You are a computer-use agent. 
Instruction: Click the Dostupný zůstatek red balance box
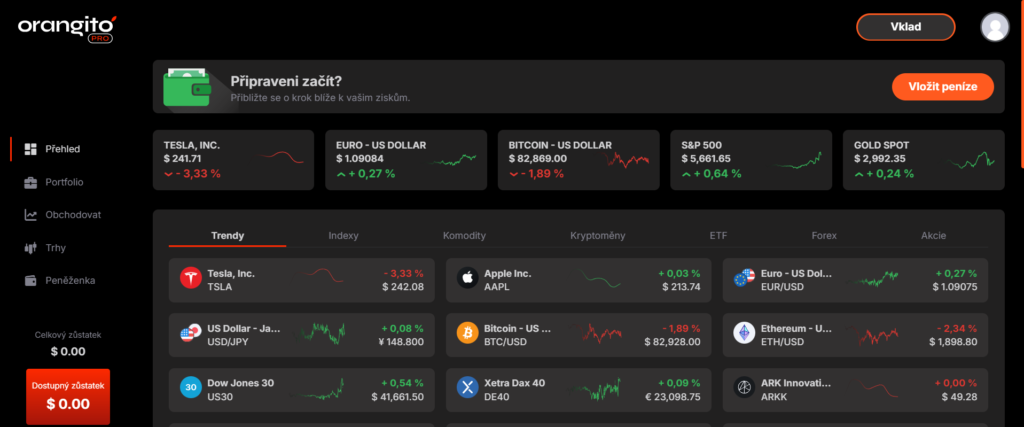68,396
